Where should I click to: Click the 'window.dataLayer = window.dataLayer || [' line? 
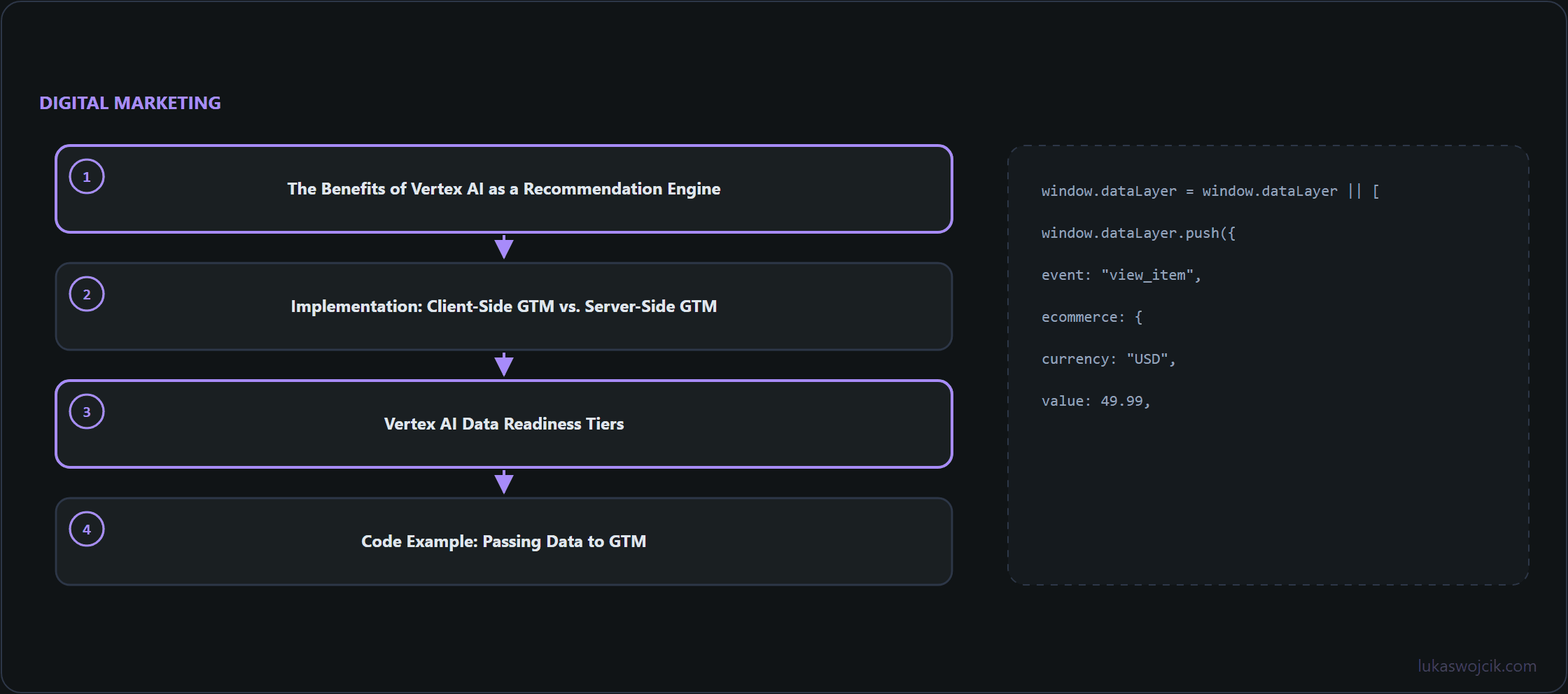click(1210, 191)
